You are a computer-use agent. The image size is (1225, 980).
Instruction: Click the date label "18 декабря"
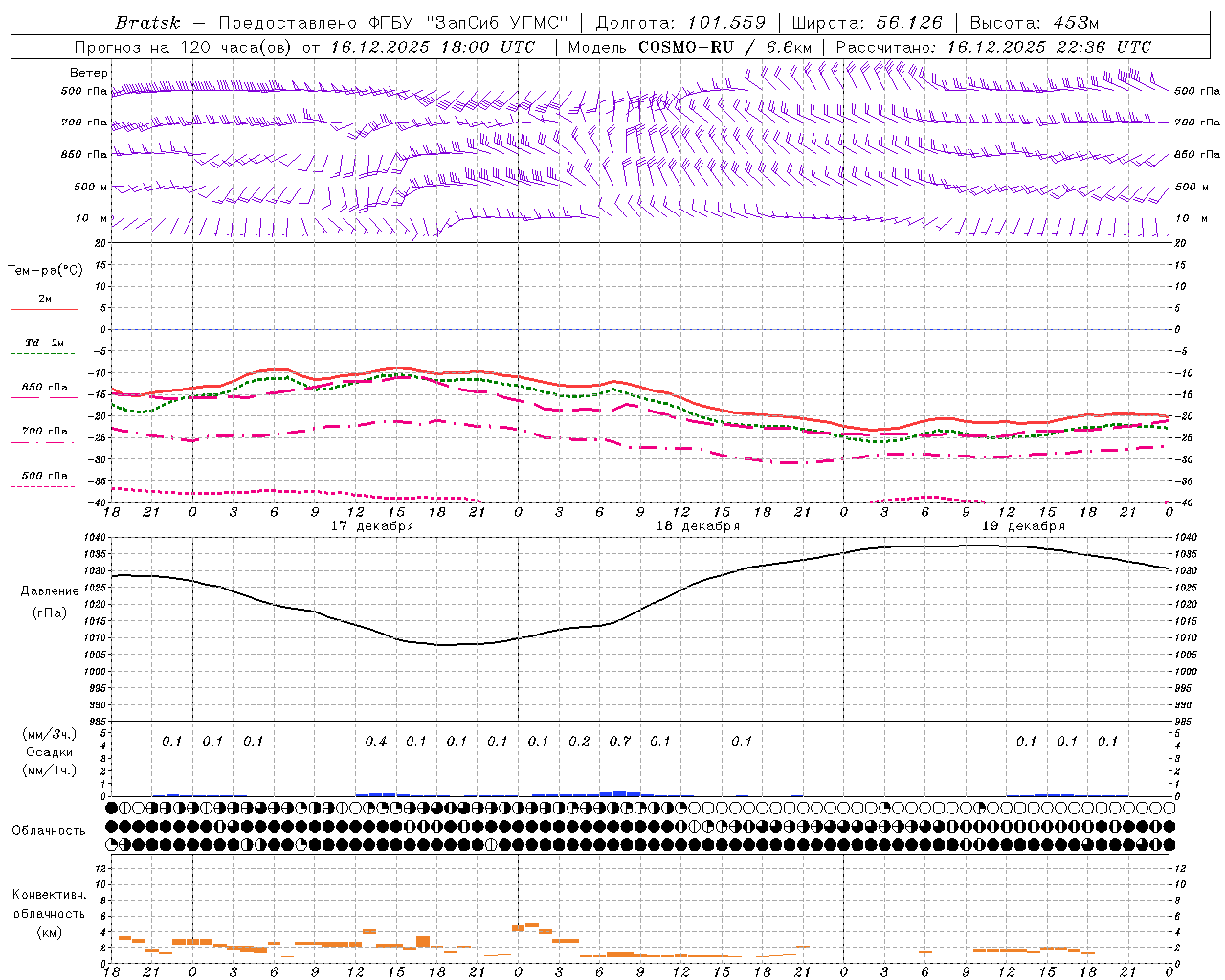698,526
